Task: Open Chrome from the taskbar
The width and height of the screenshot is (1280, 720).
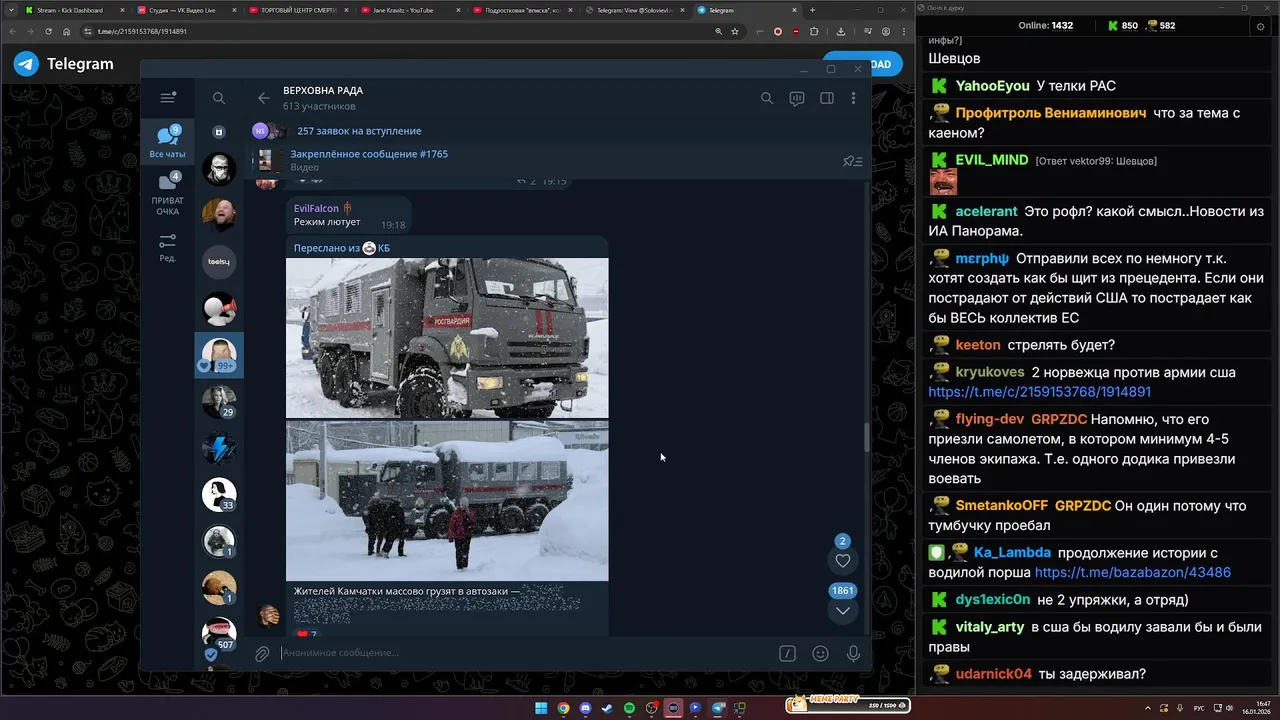Action: (563, 708)
